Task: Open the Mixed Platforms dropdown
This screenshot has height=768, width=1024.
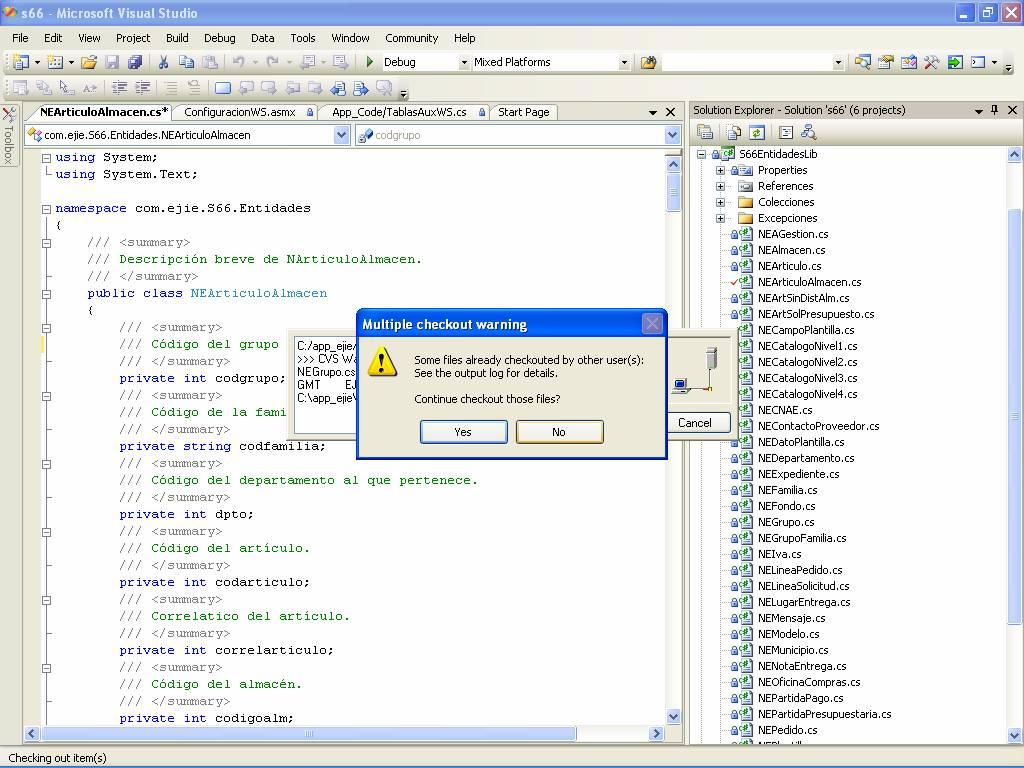Action: point(624,62)
